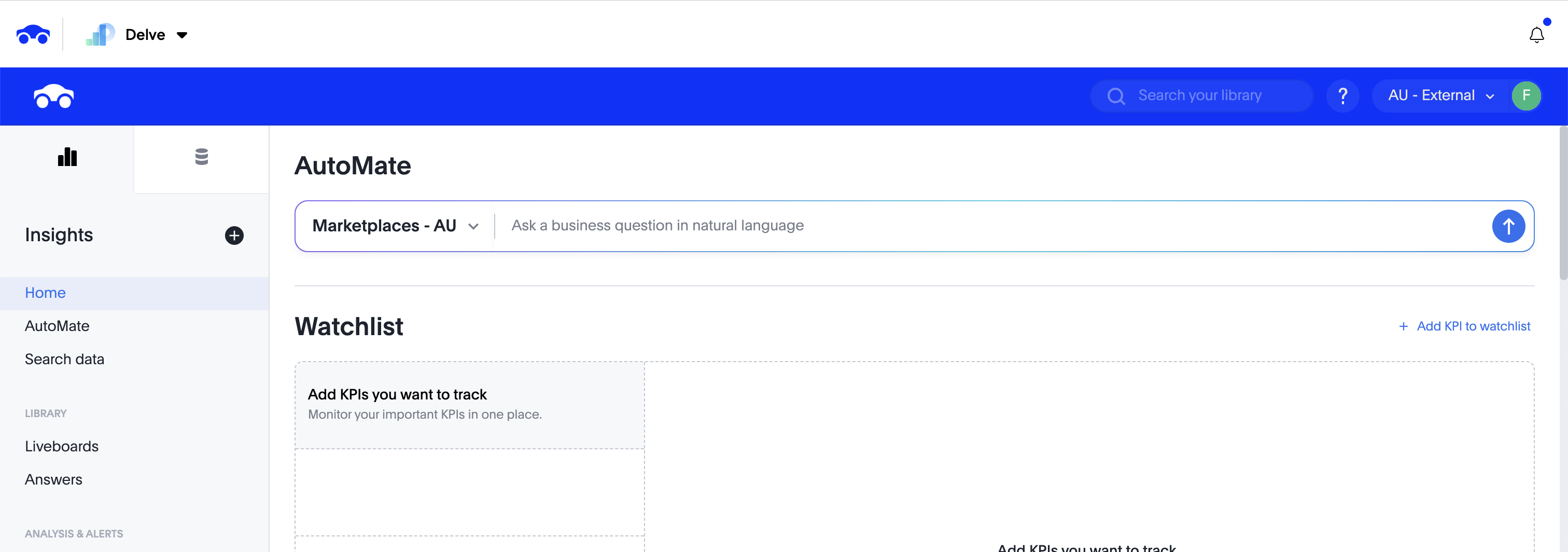Viewport: 1568px width, 552px height.
Task: Click the Delve app logo icon
Action: tap(100, 35)
